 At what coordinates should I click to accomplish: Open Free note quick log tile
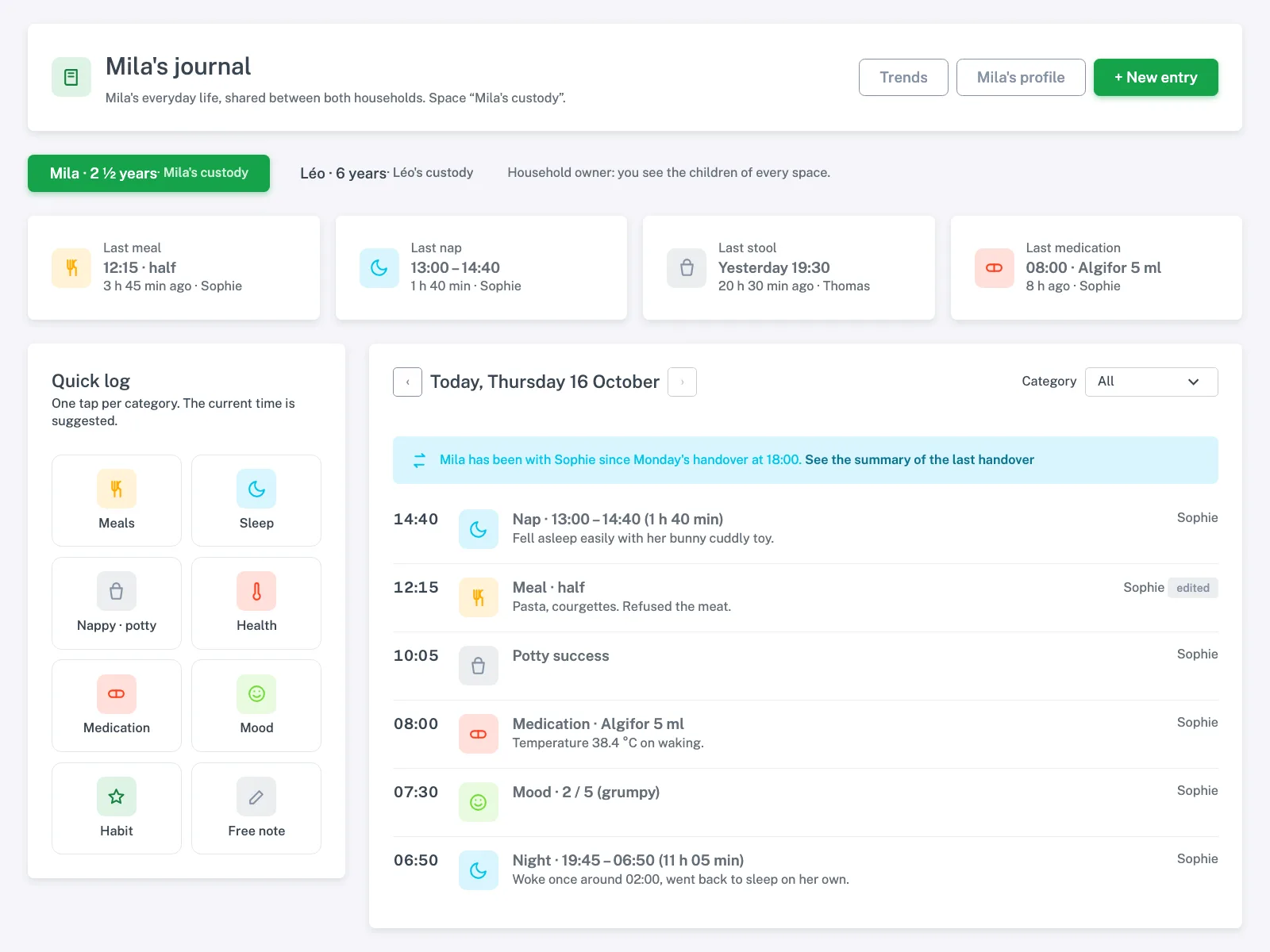tap(256, 808)
